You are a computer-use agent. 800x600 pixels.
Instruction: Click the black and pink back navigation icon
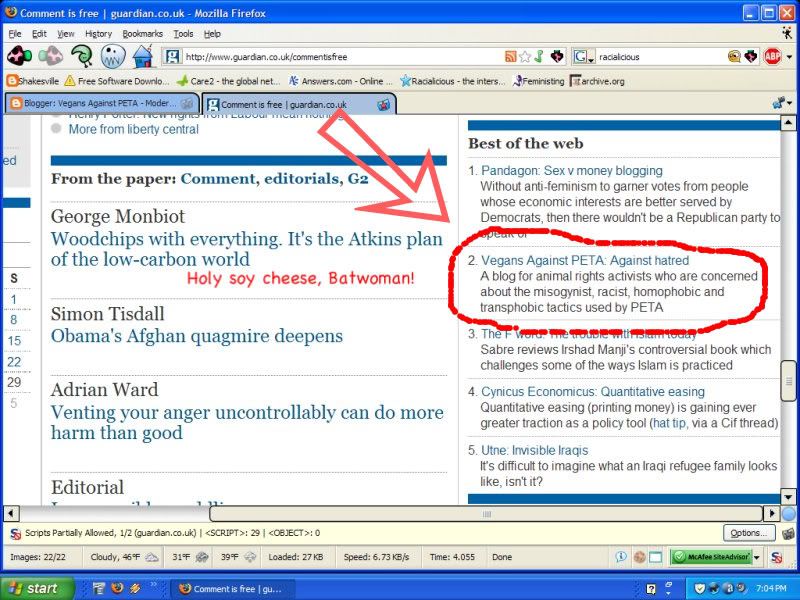point(19,56)
